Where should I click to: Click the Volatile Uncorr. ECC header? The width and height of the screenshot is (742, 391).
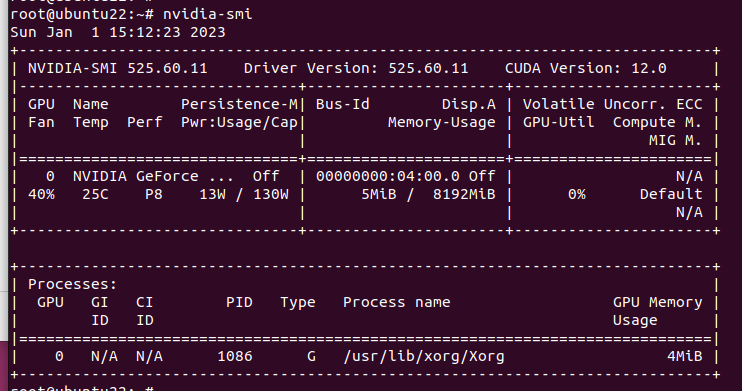[612, 104]
